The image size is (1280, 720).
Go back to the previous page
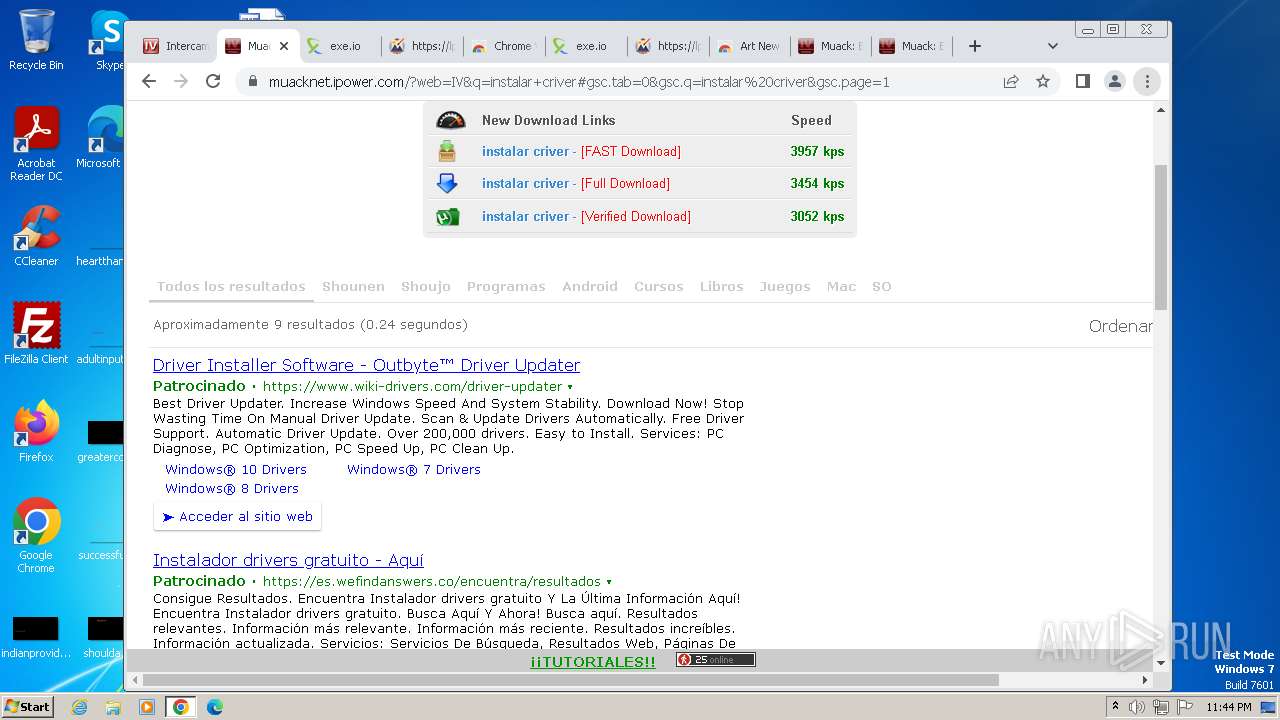tap(149, 81)
